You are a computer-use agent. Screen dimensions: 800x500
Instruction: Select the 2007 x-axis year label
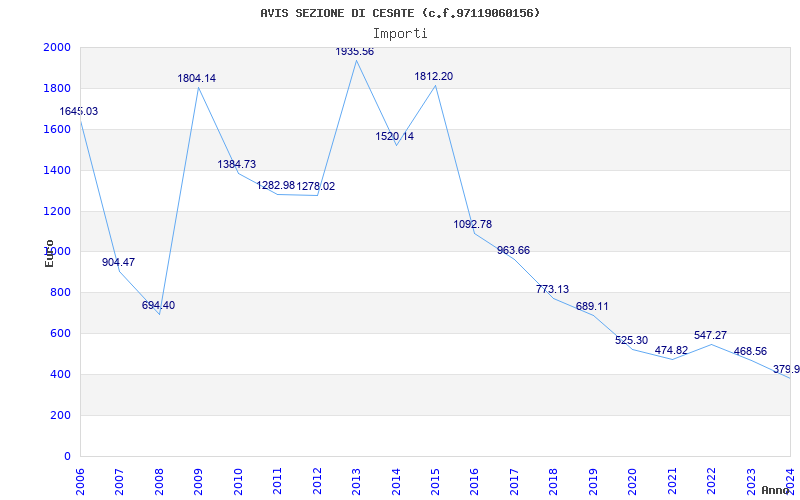coord(119,481)
